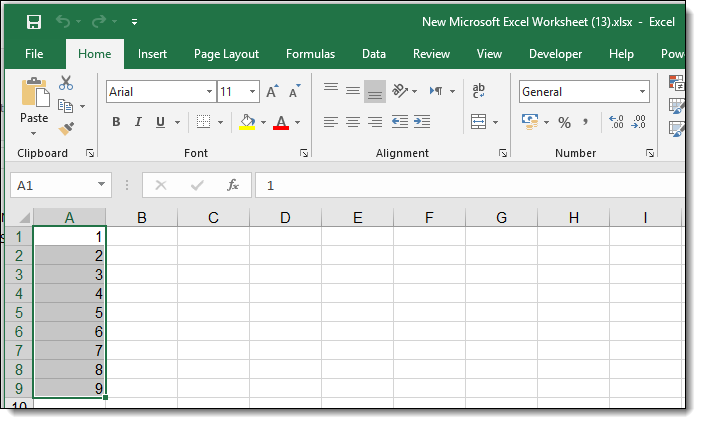Screen dimensions: 701x424
Task: Toggle Wrap Text button
Action: 479,91
